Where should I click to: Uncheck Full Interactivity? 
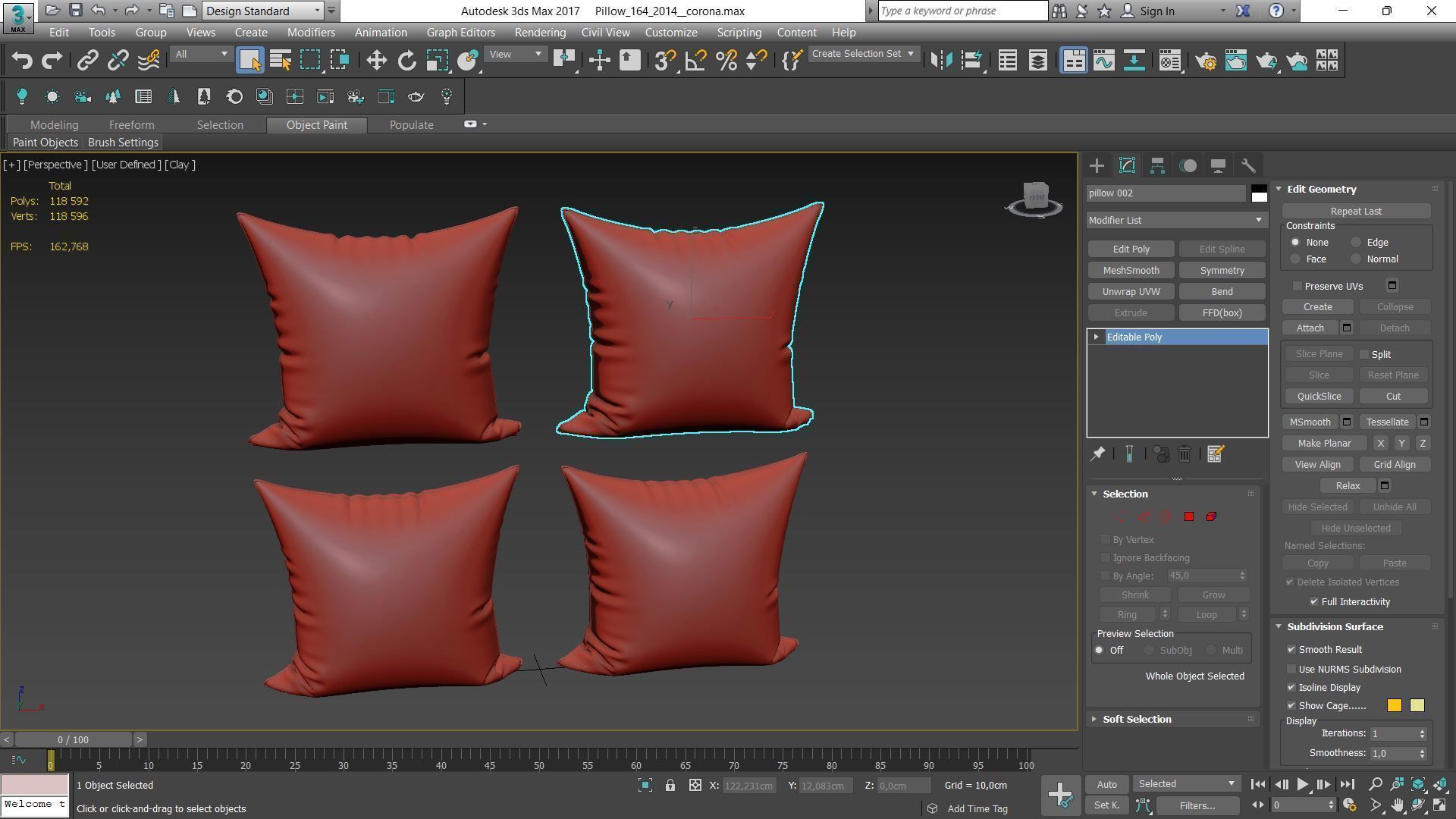pos(1314,602)
